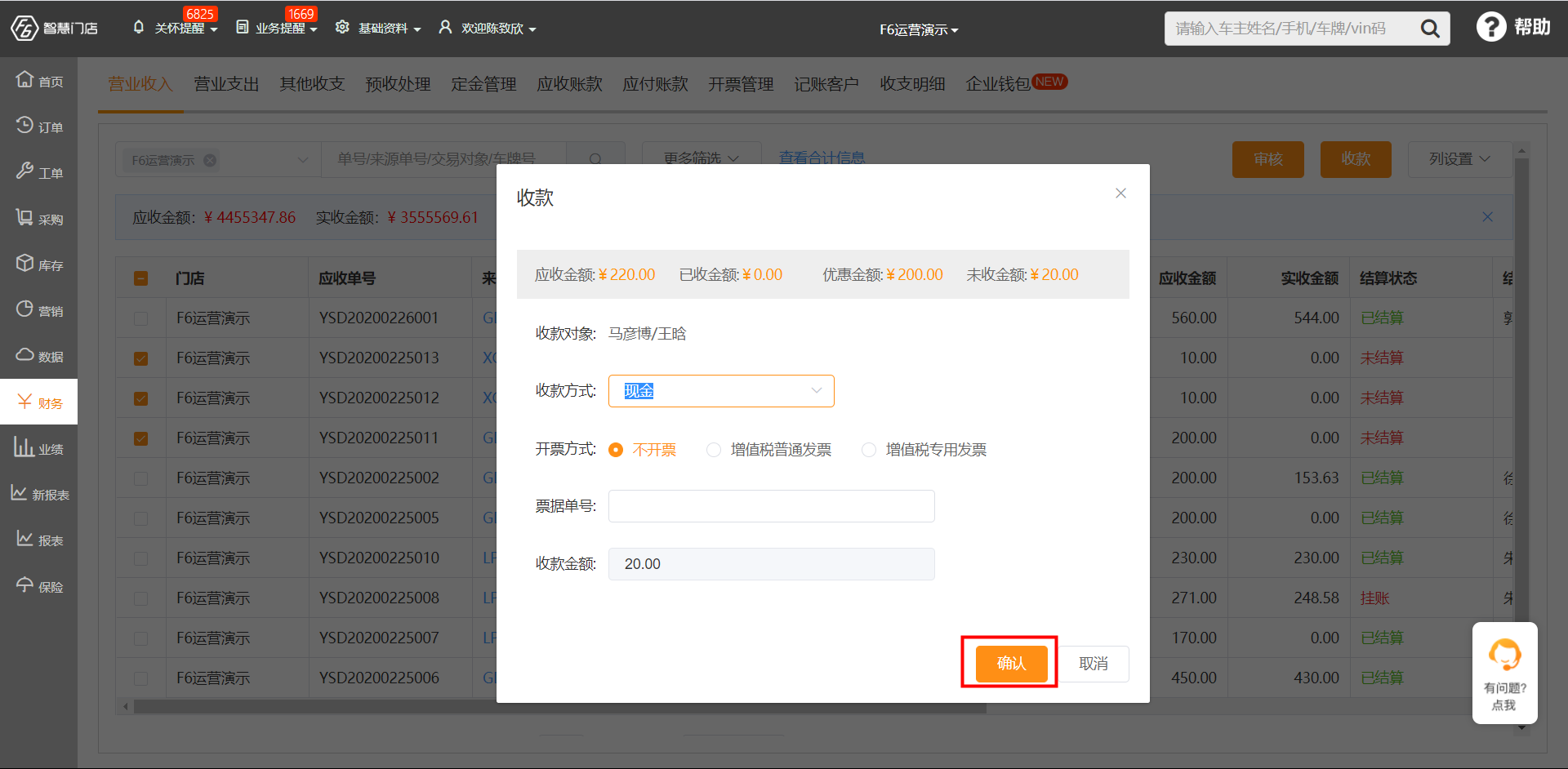
Task: Open the 保险 insurance umbrella icon
Action: [24, 585]
